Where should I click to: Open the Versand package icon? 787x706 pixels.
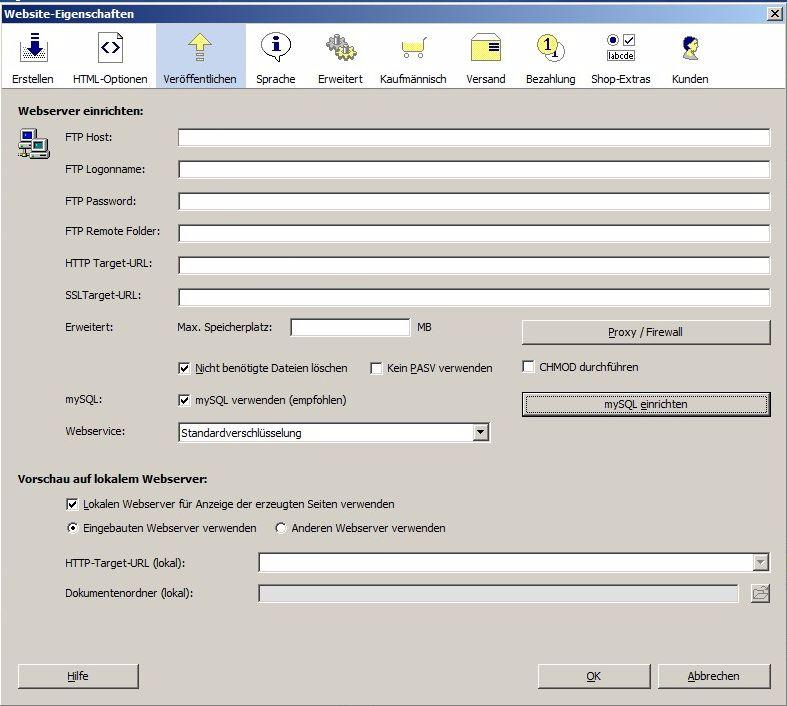486,48
